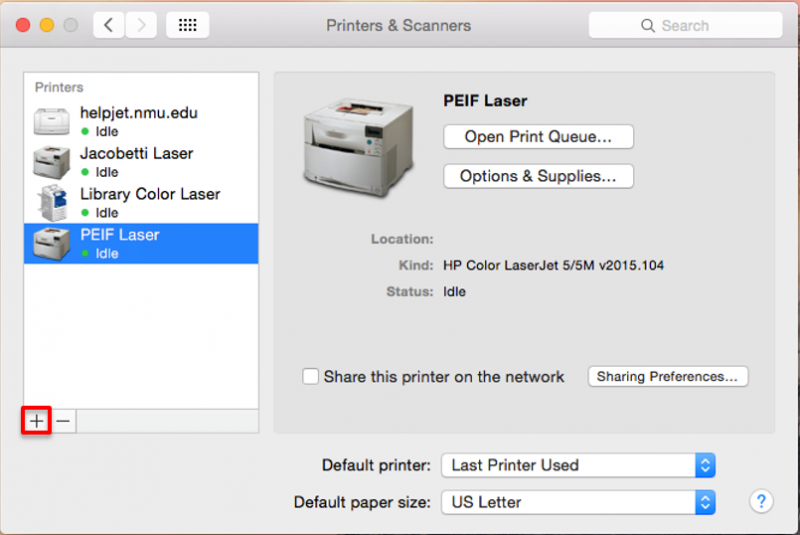
Task: Click the helpjet.nmu.edu printer icon
Action: (x=52, y=121)
